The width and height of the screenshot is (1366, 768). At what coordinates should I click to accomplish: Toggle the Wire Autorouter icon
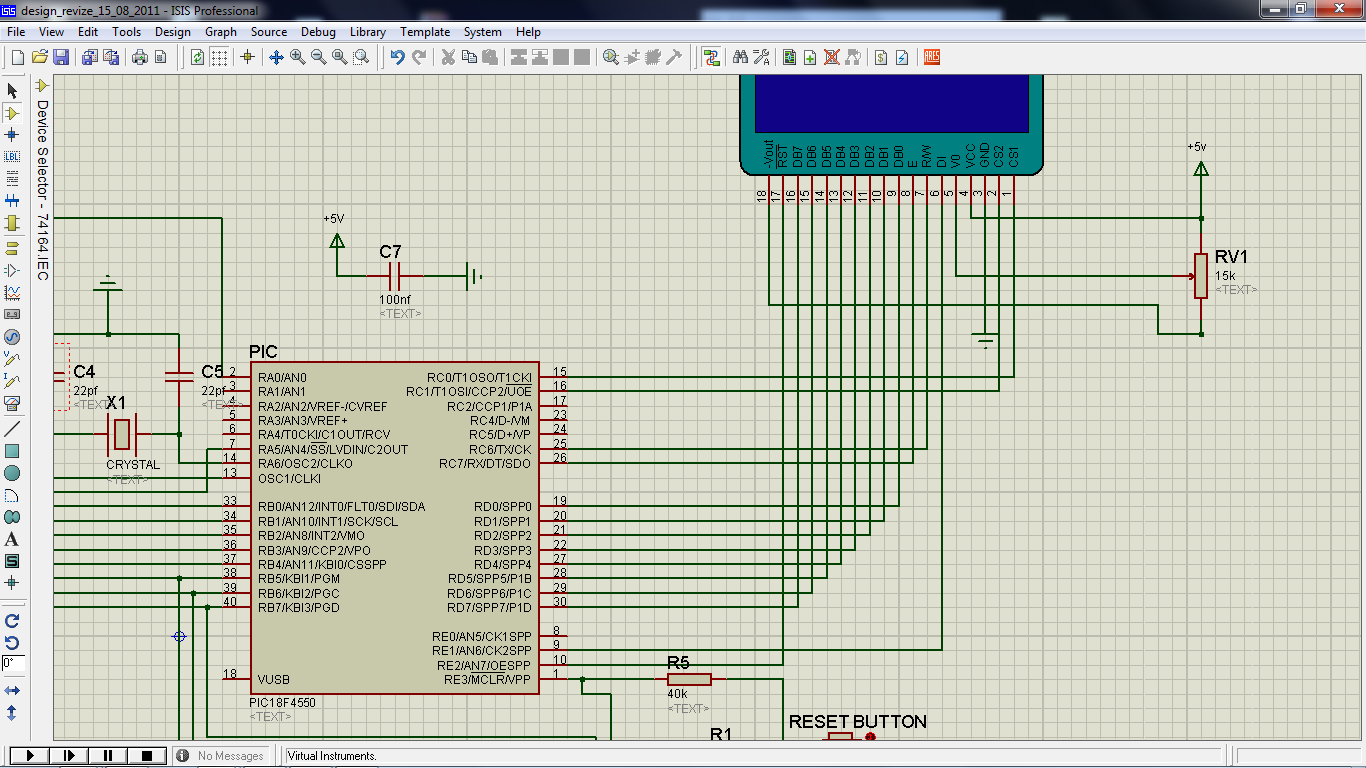coord(711,57)
